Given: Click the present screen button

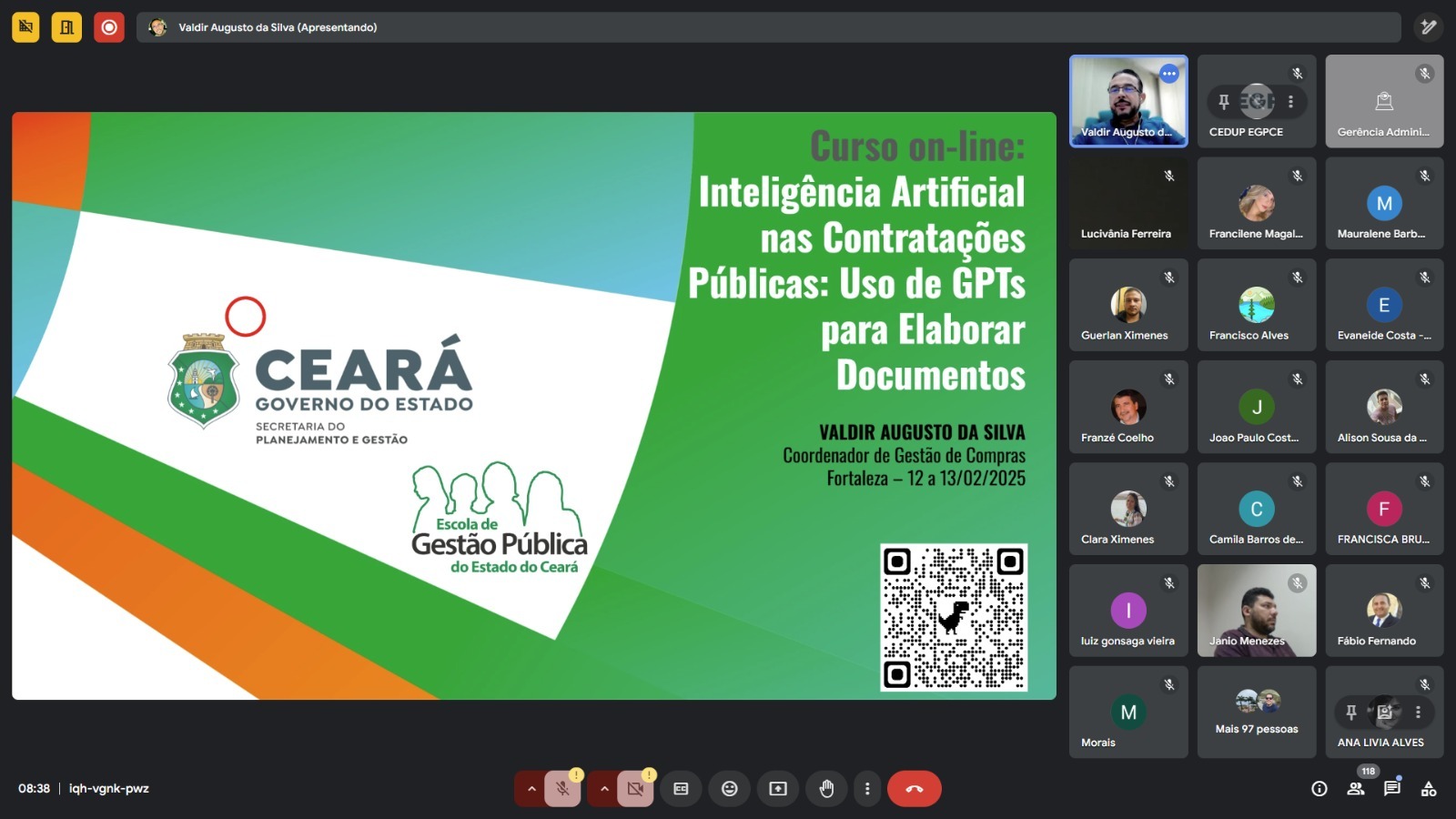Looking at the screenshot, I should pyautogui.click(x=778, y=789).
